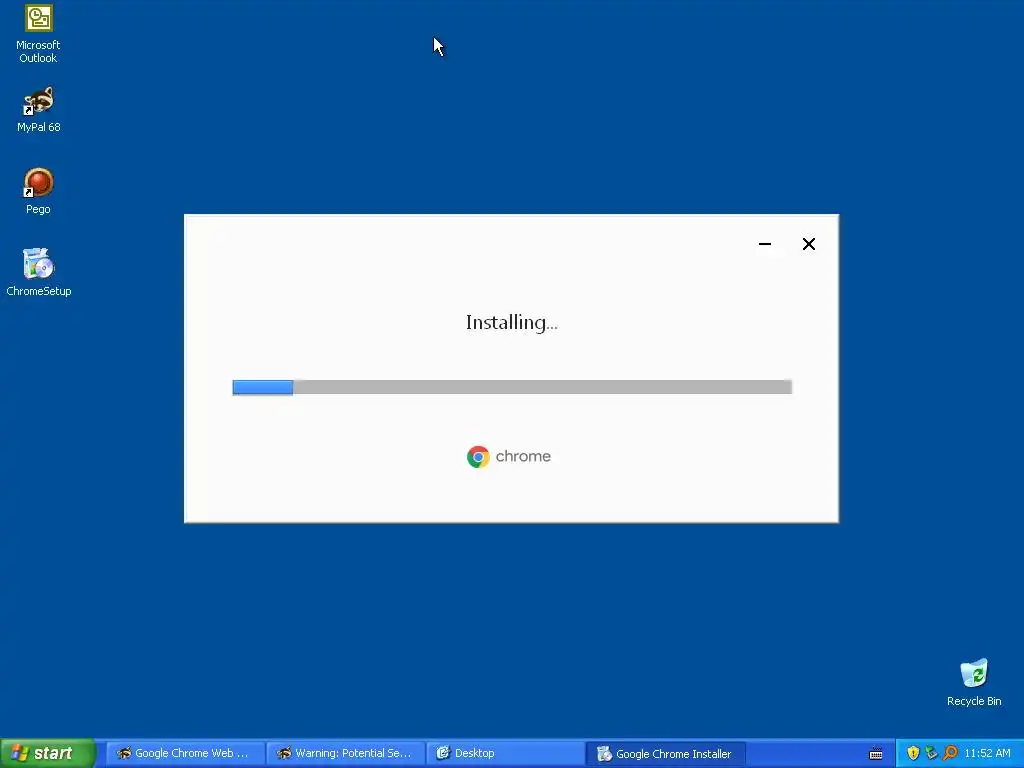The image size is (1024, 768).
Task: Click the Installing... status text
Action: click(511, 323)
